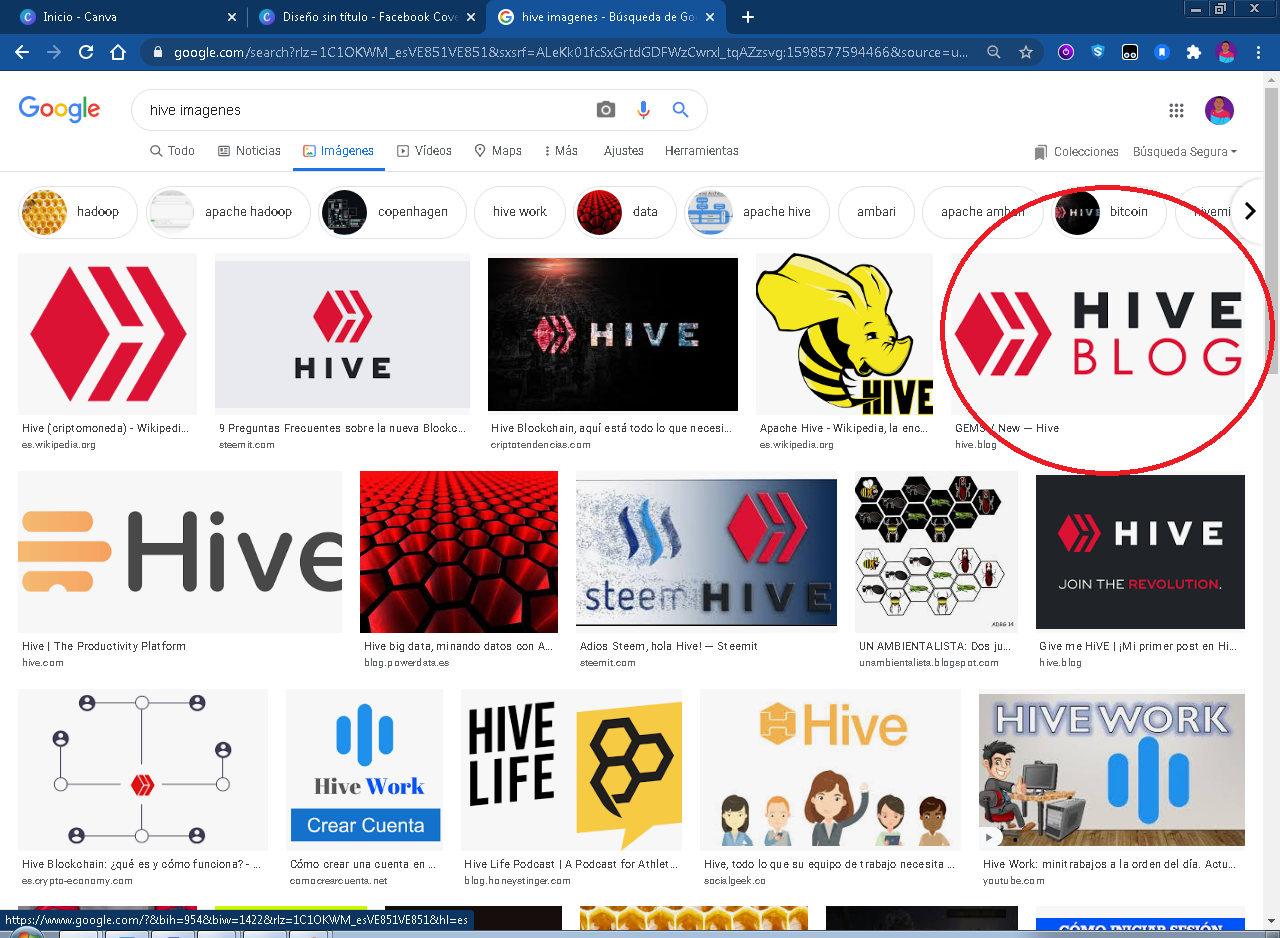Open the Join the Revolution Hive image
The height and width of the screenshot is (938, 1280).
click(1140, 552)
